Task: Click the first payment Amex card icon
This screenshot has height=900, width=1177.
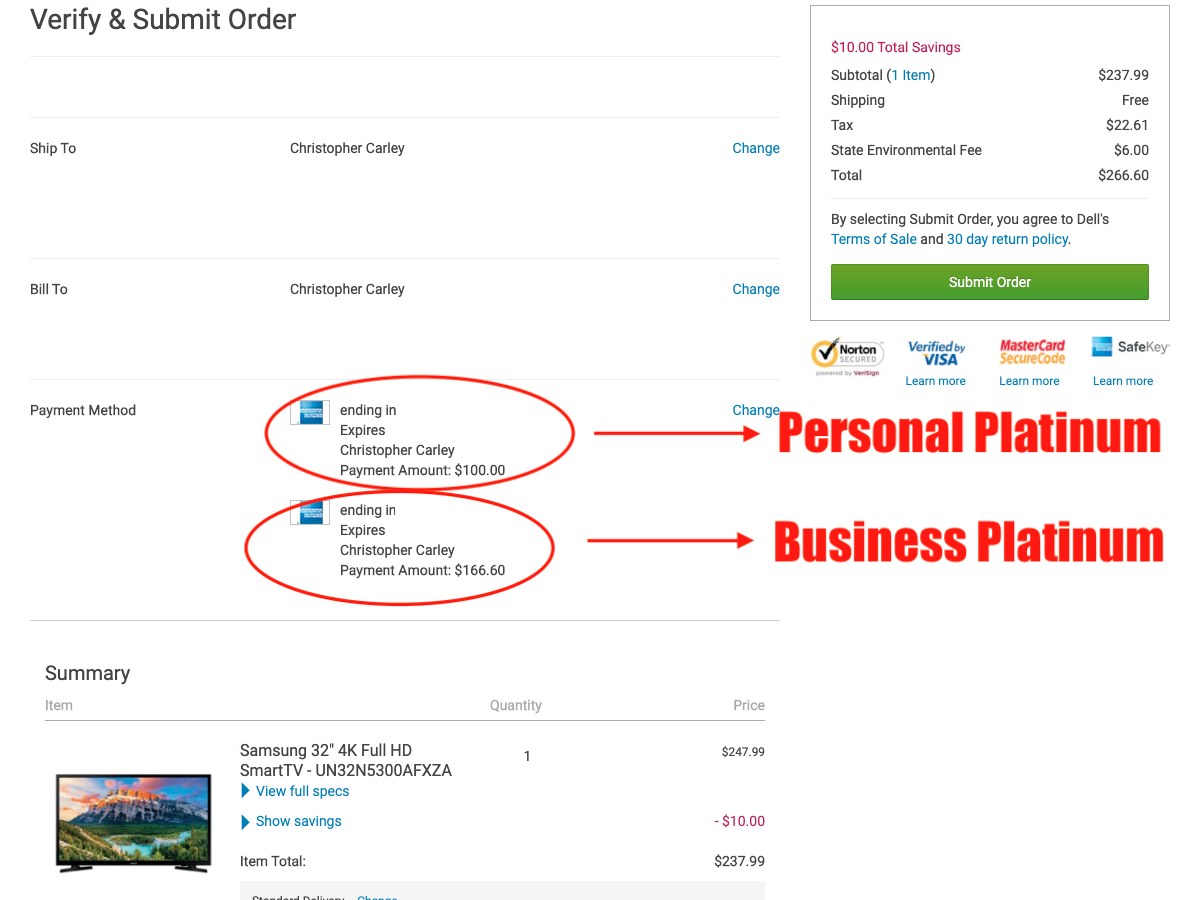Action: [x=310, y=412]
